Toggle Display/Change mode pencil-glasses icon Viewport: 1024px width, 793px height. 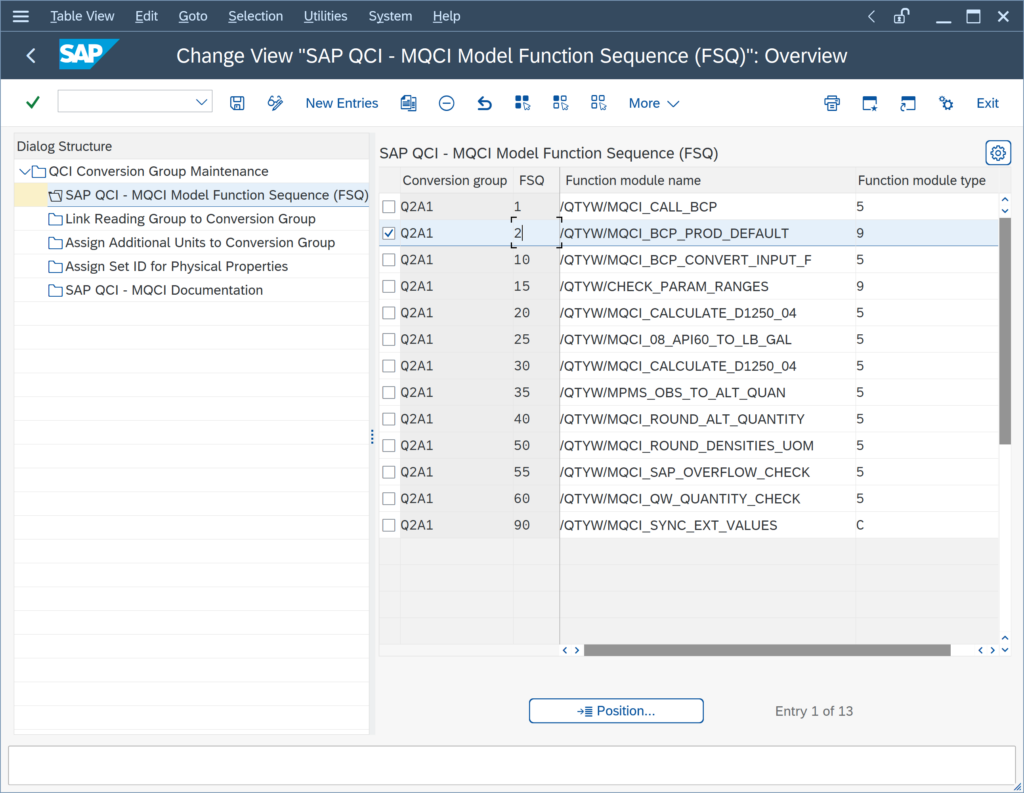tap(276, 103)
